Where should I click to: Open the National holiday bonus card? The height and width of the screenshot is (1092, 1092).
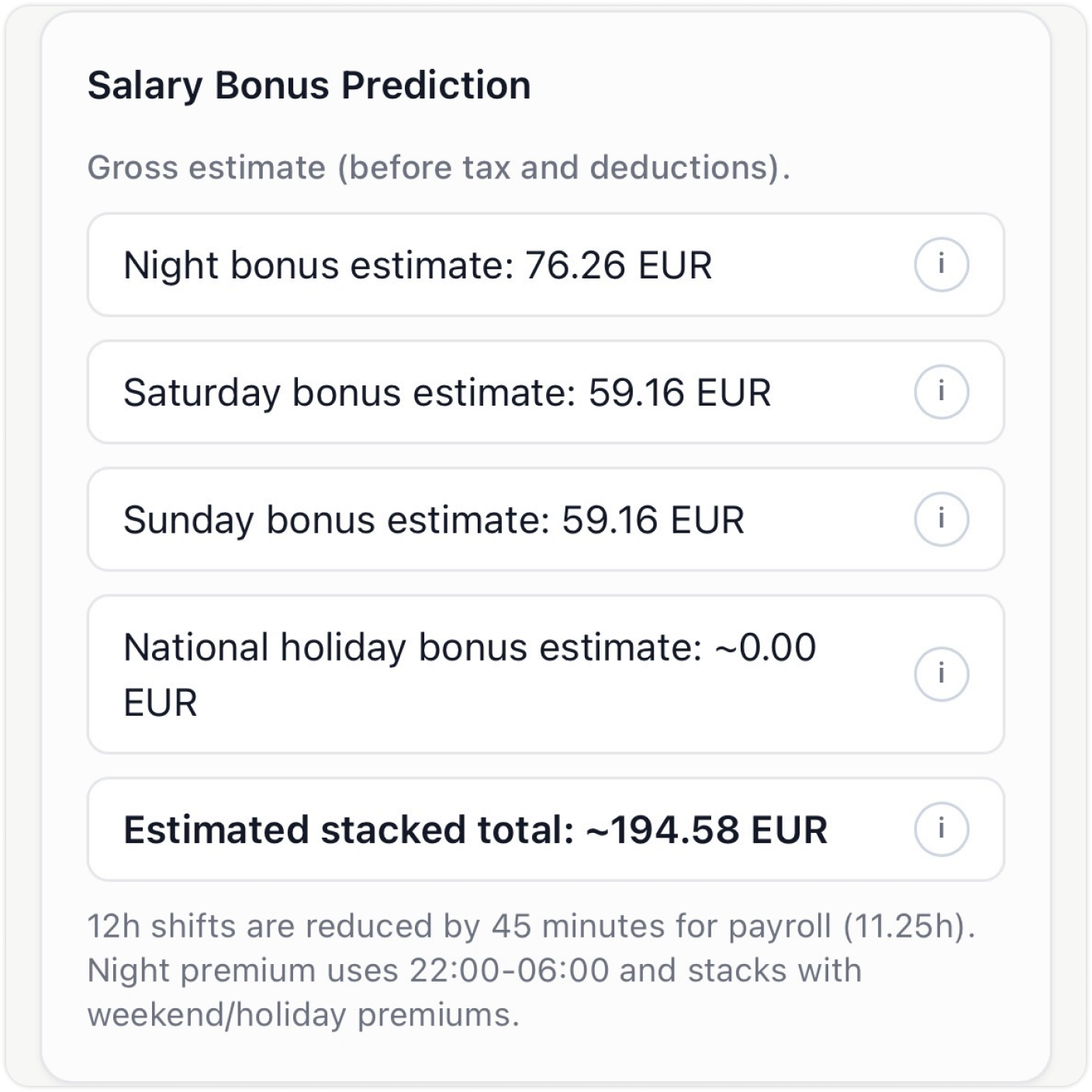(x=465, y=673)
